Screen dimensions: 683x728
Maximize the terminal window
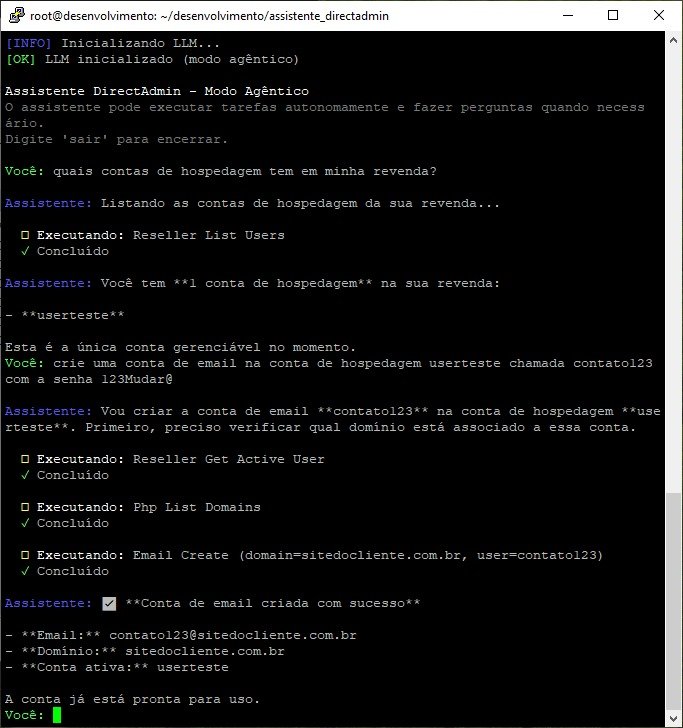pyautogui.click(x=613, y=15)
